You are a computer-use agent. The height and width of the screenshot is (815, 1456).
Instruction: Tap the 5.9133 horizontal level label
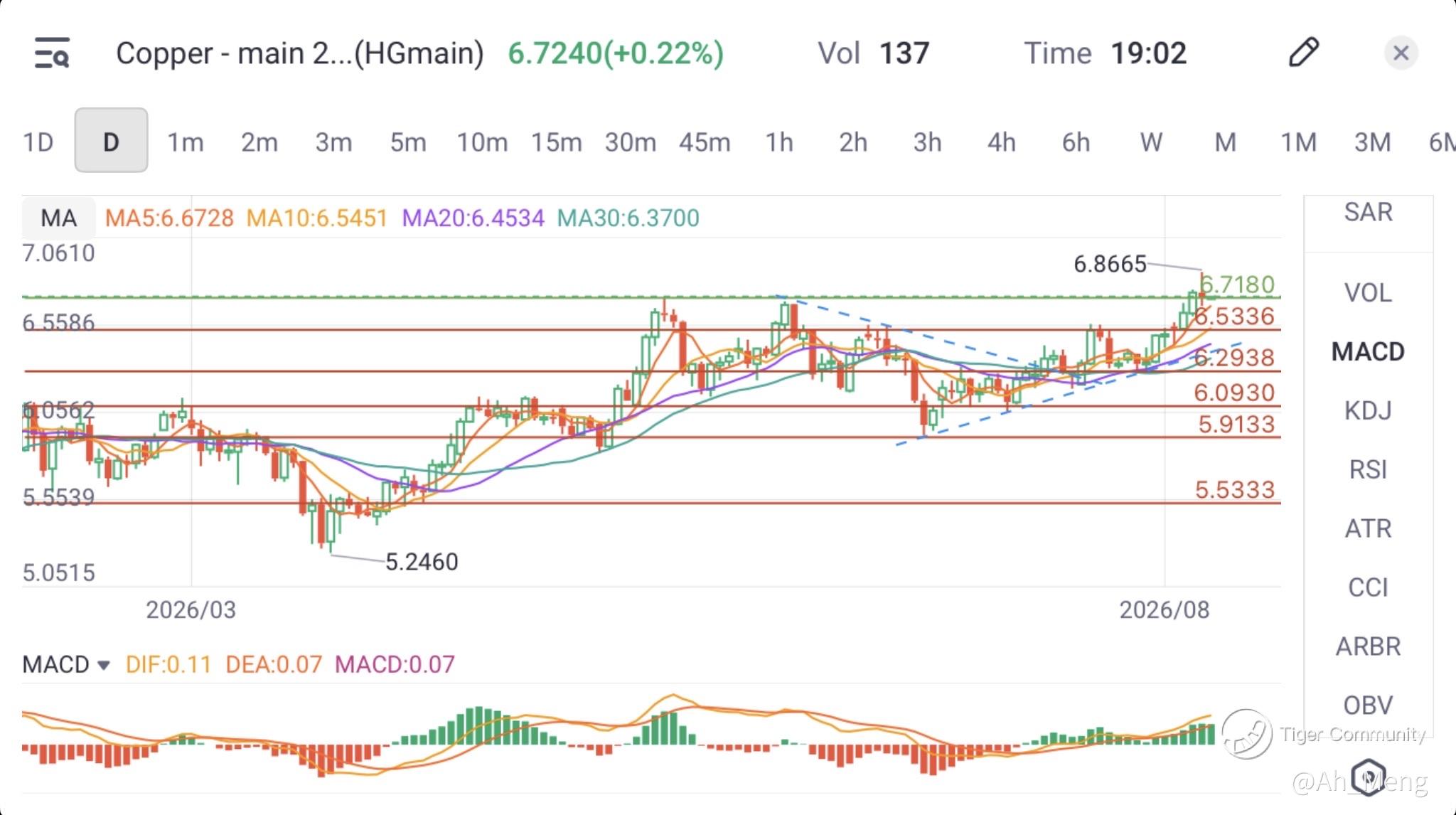pyautogui.click(x=1236, y=424)
